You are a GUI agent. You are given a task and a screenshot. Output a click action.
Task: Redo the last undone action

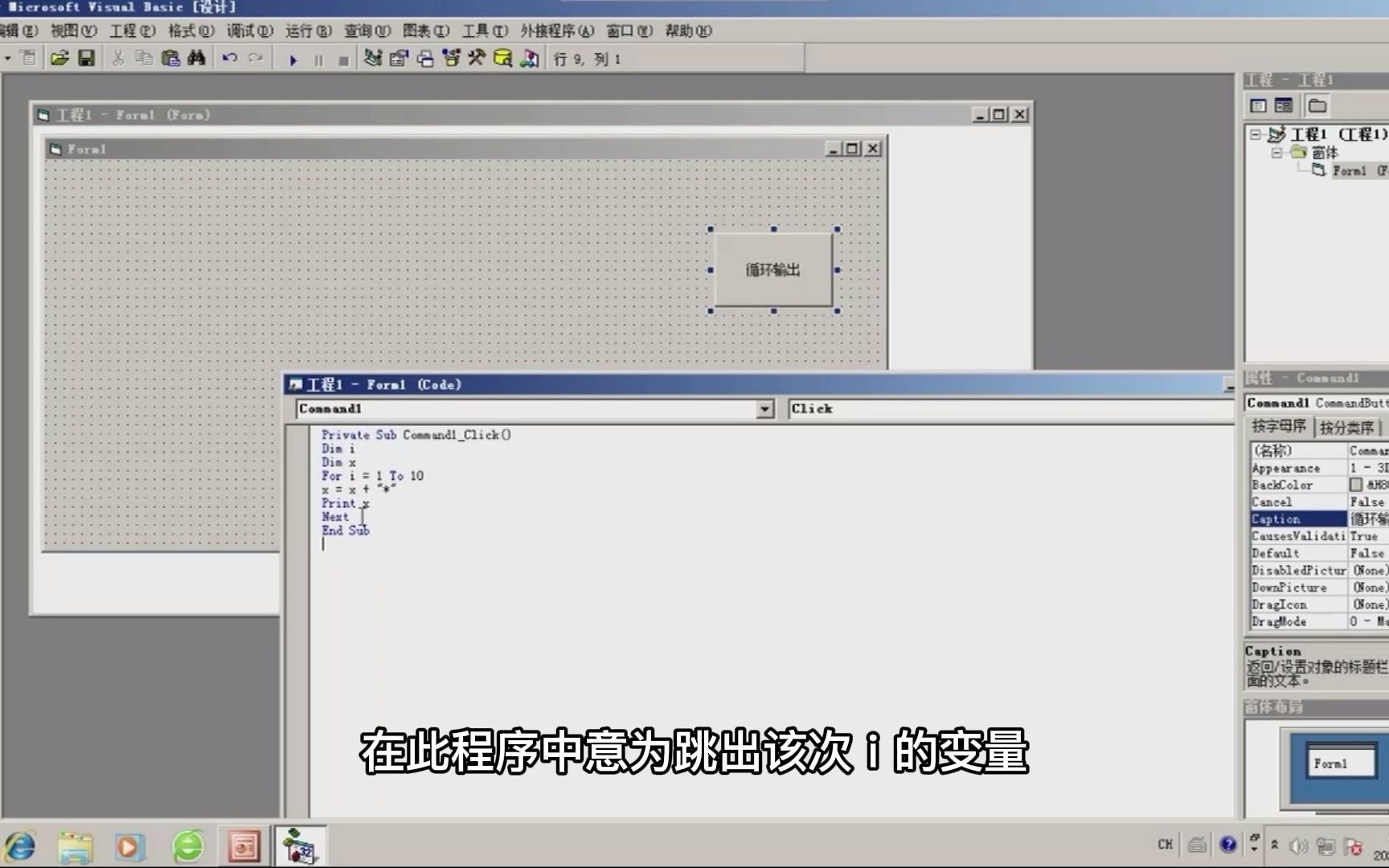(x=256, y=58)
